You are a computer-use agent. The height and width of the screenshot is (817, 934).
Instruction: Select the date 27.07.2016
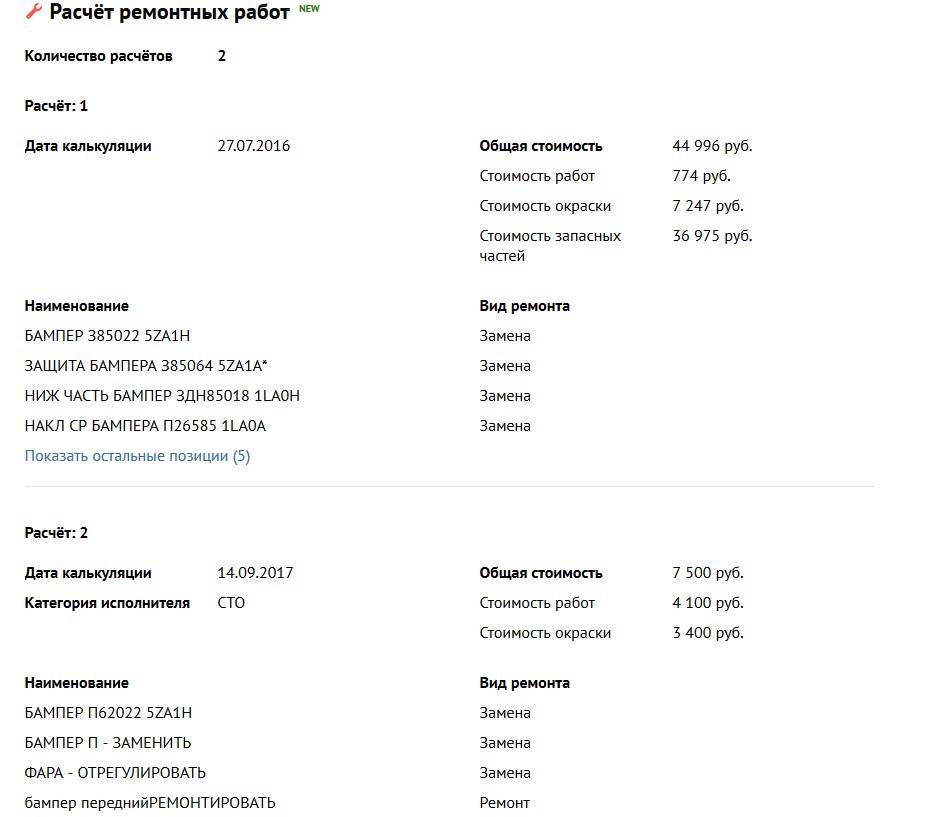pos(253,146)
